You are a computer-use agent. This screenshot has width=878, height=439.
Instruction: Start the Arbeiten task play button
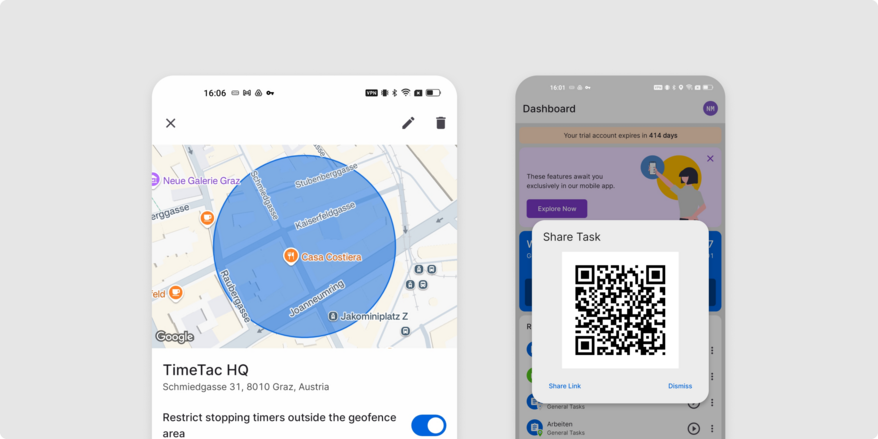pyautogui.click(x=693, y=428)
